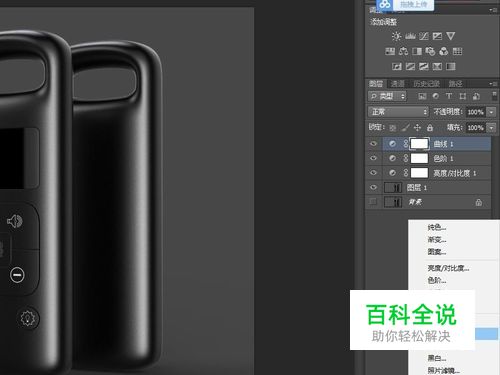Choose 亮度/对比度... from the popup menu
The height and width of the screenshot is (375, 500).
(x=448, y=268)
